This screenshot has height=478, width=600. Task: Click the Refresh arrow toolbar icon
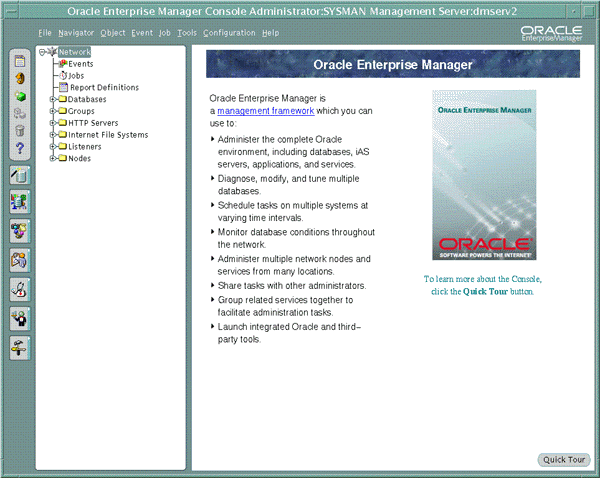20,78
